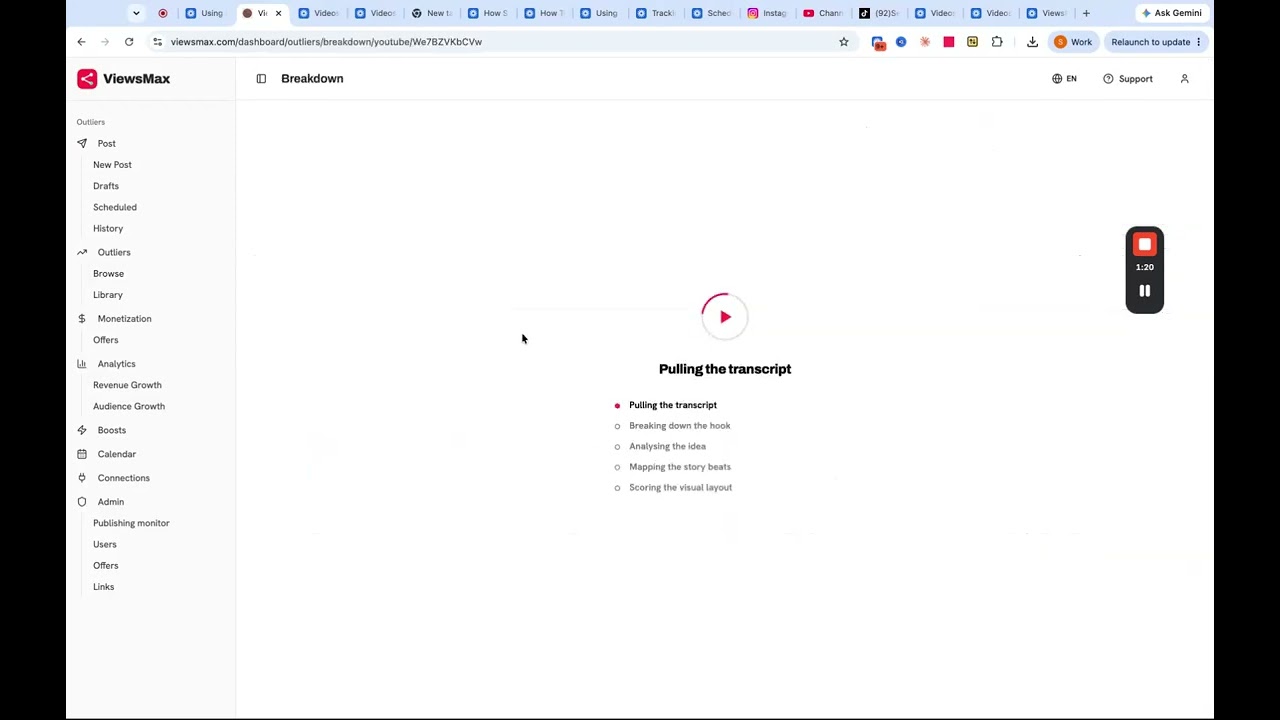1280x720 pixels.
Task: Click the Analytics bar-chart icon
Action: (82, 364)
